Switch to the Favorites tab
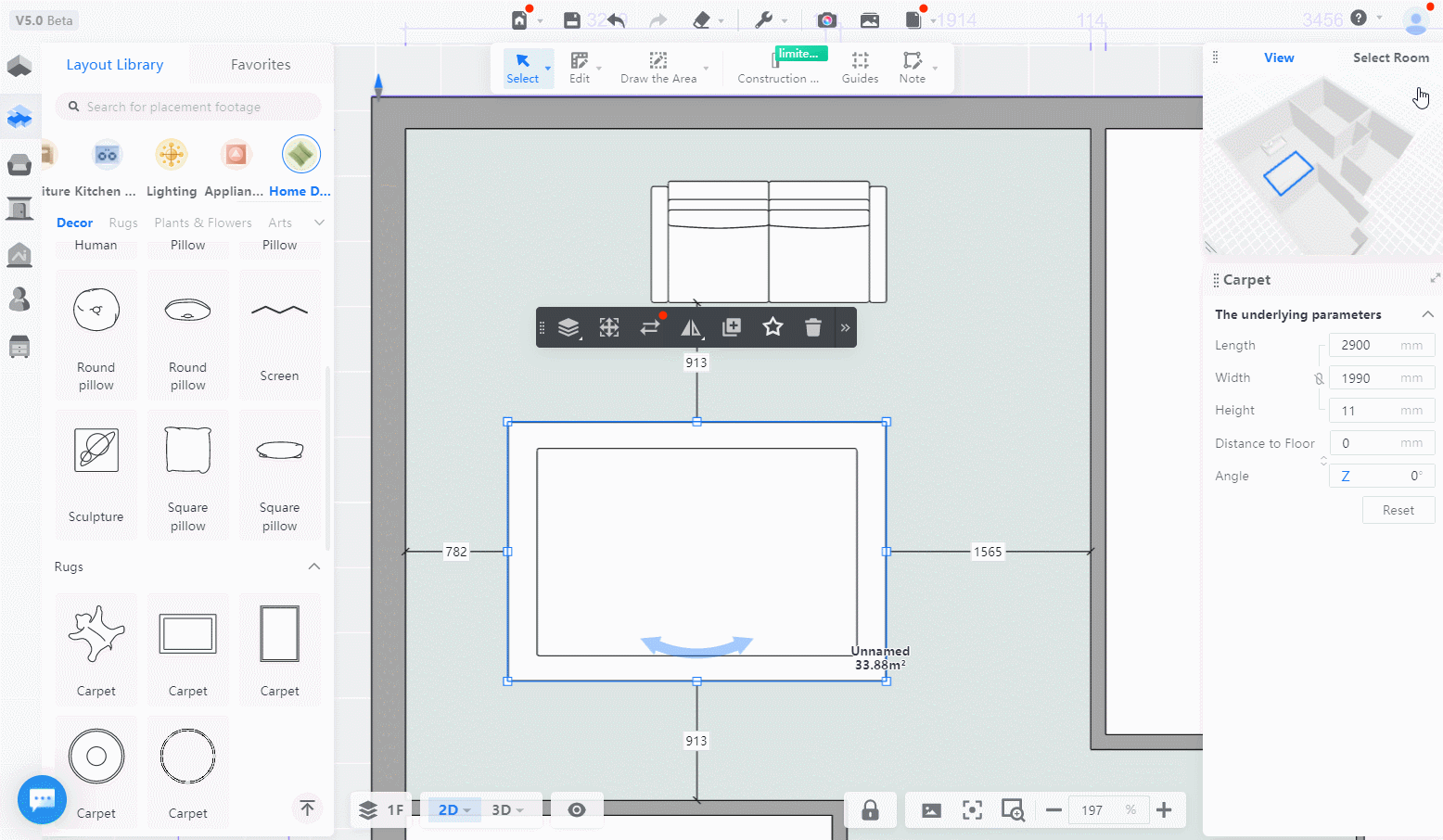 pos(261,65)
